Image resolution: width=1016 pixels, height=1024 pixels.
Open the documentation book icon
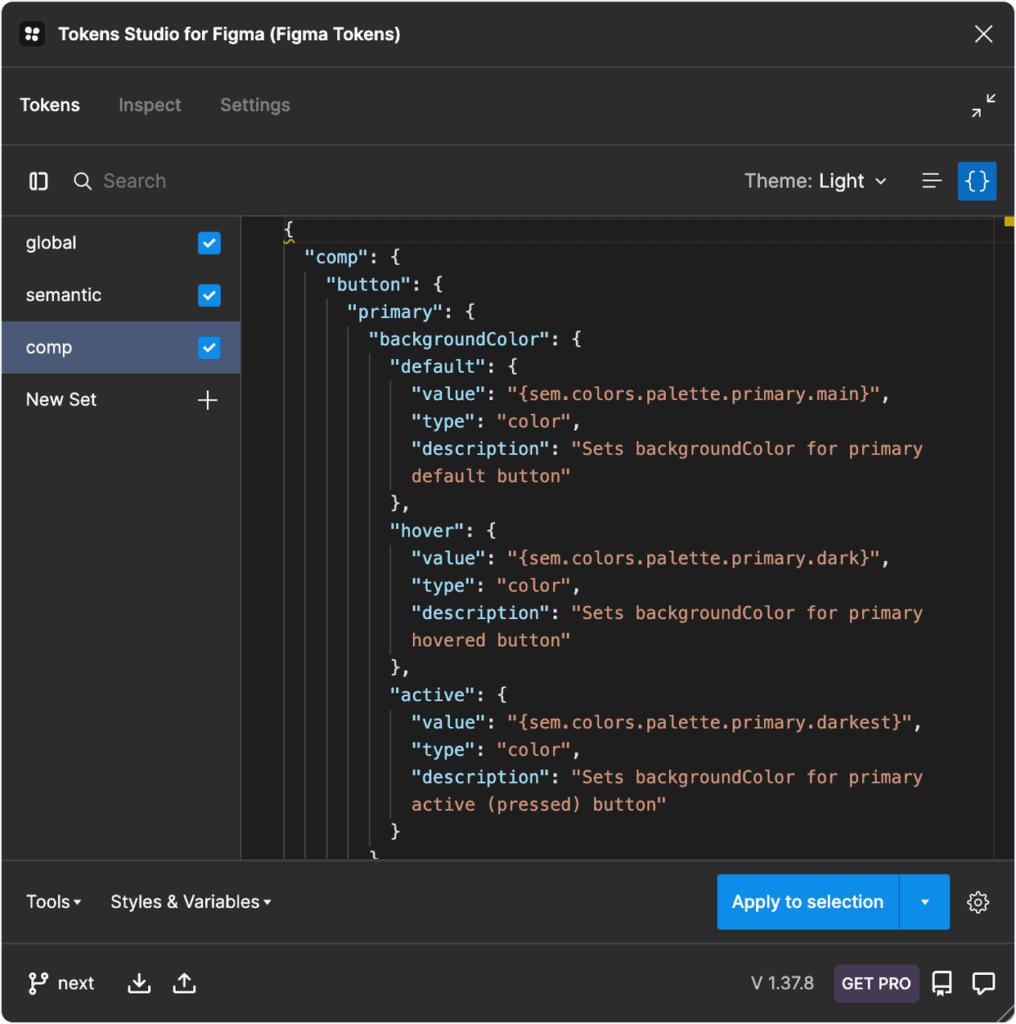[x=942, y=984]
